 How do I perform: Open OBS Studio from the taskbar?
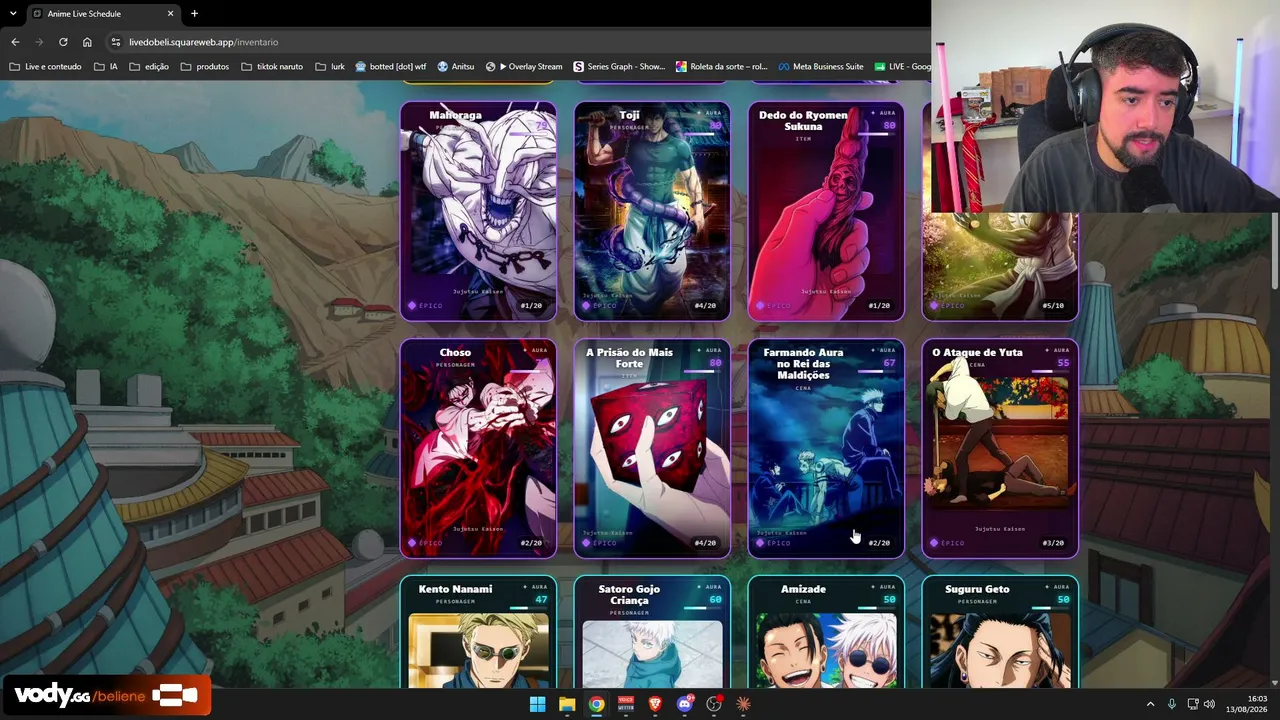[714, 704]
